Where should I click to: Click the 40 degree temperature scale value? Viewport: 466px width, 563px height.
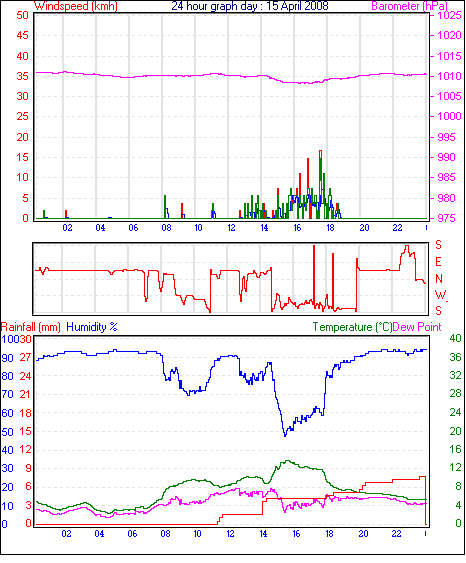tap(455, 338)
